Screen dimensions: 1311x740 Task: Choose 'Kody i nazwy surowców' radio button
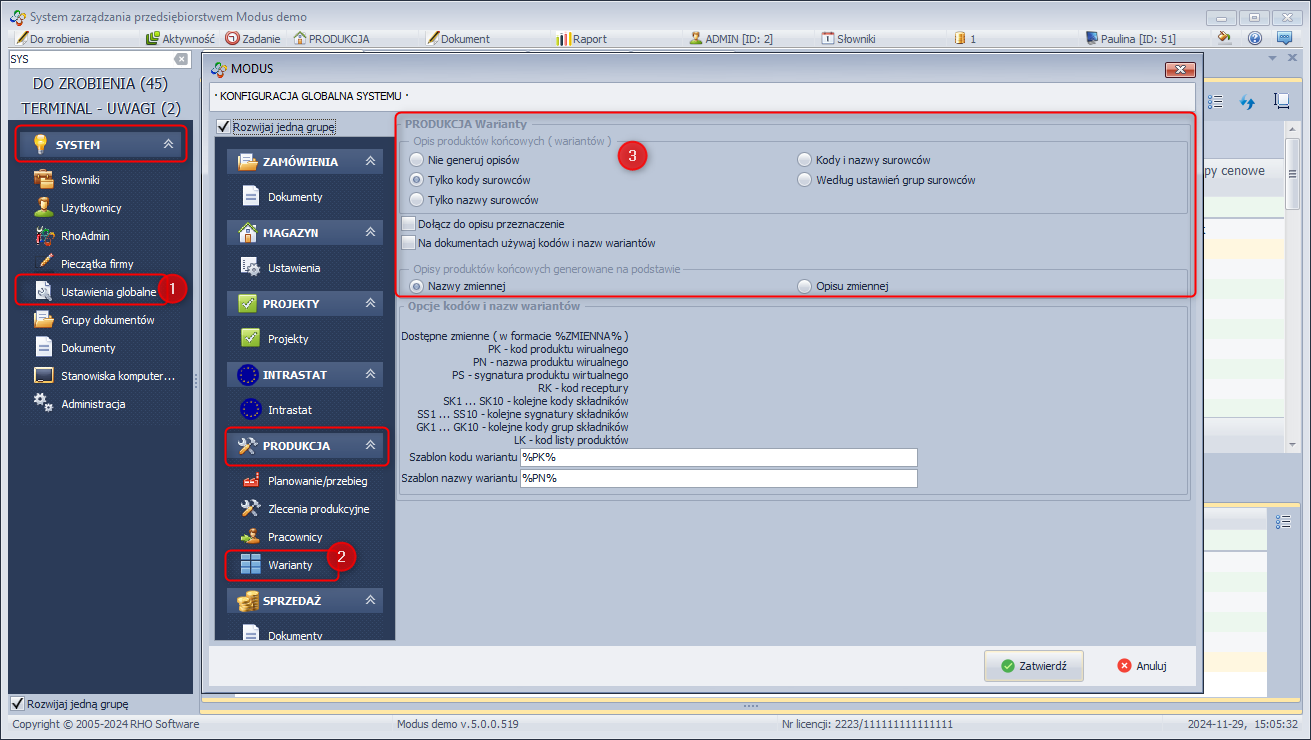click(804, 160)
